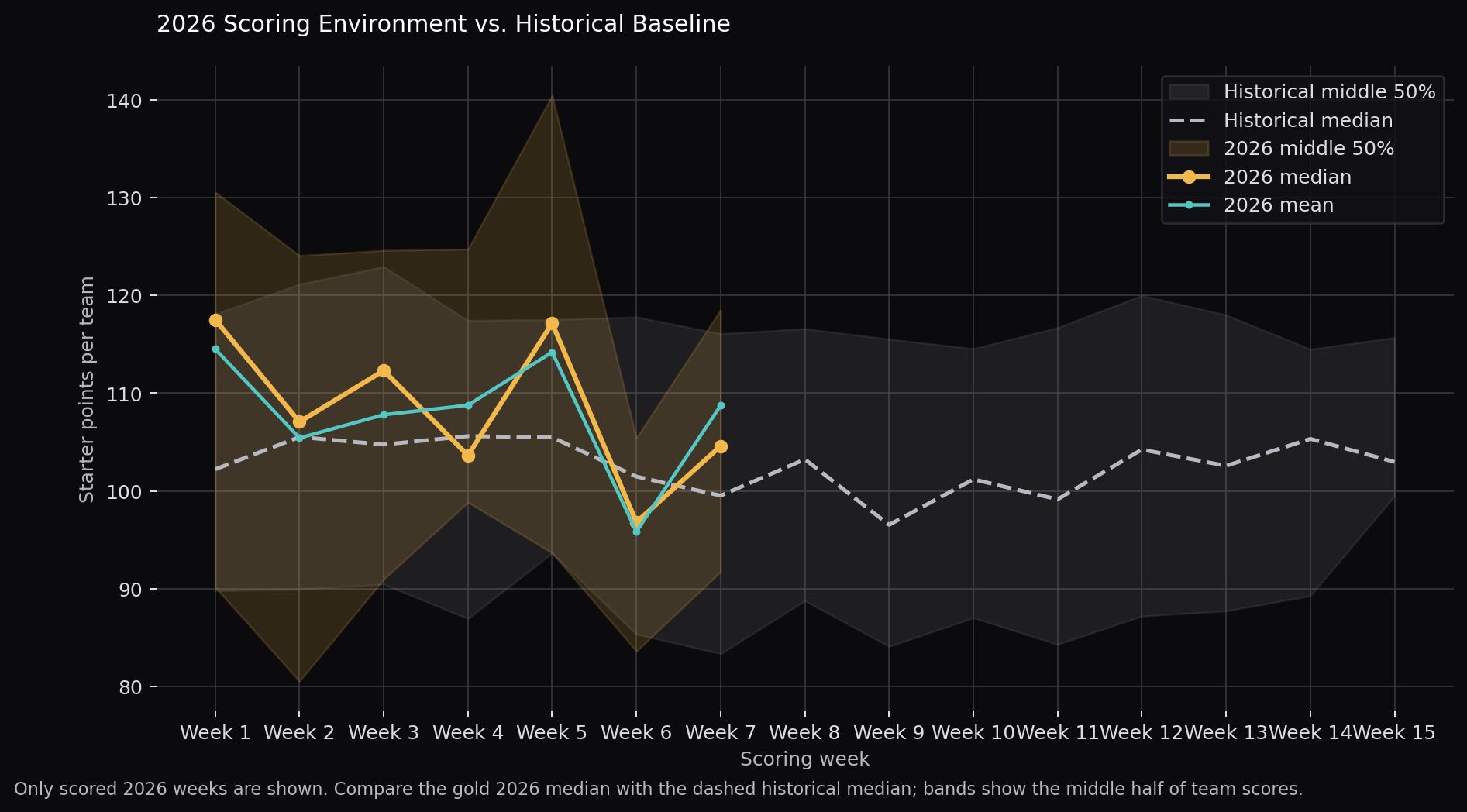Select '2026 median' legend label
The width and height of the screenshot is (1467, 812).
[1287, 177]
